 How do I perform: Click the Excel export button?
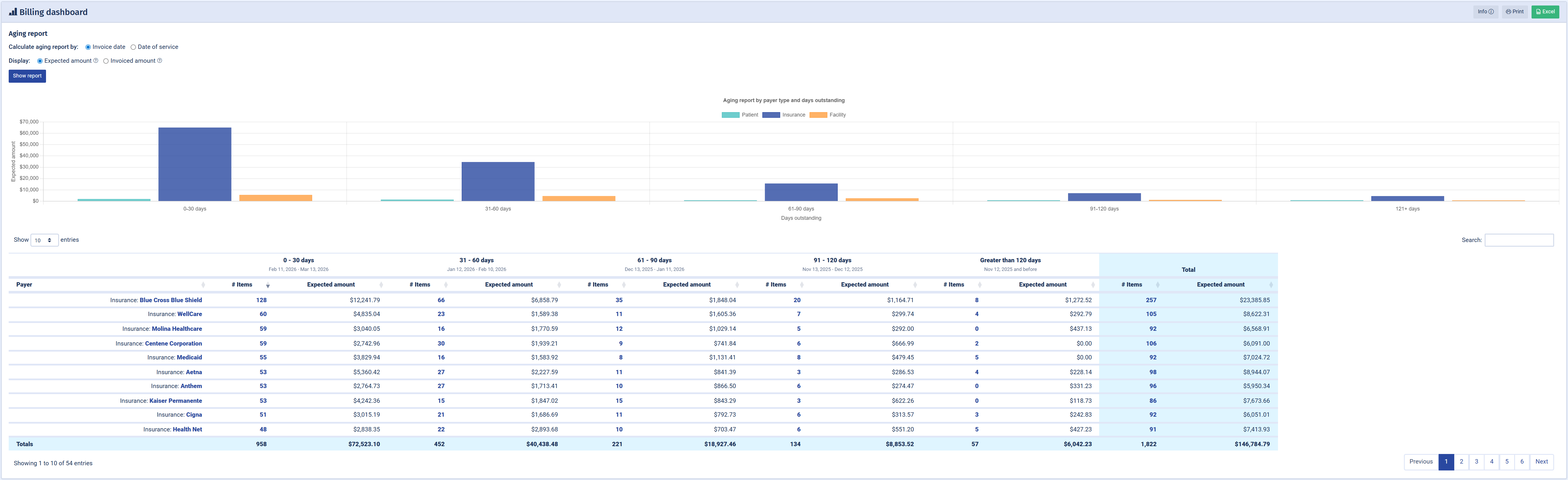(x=1545, y=12)
